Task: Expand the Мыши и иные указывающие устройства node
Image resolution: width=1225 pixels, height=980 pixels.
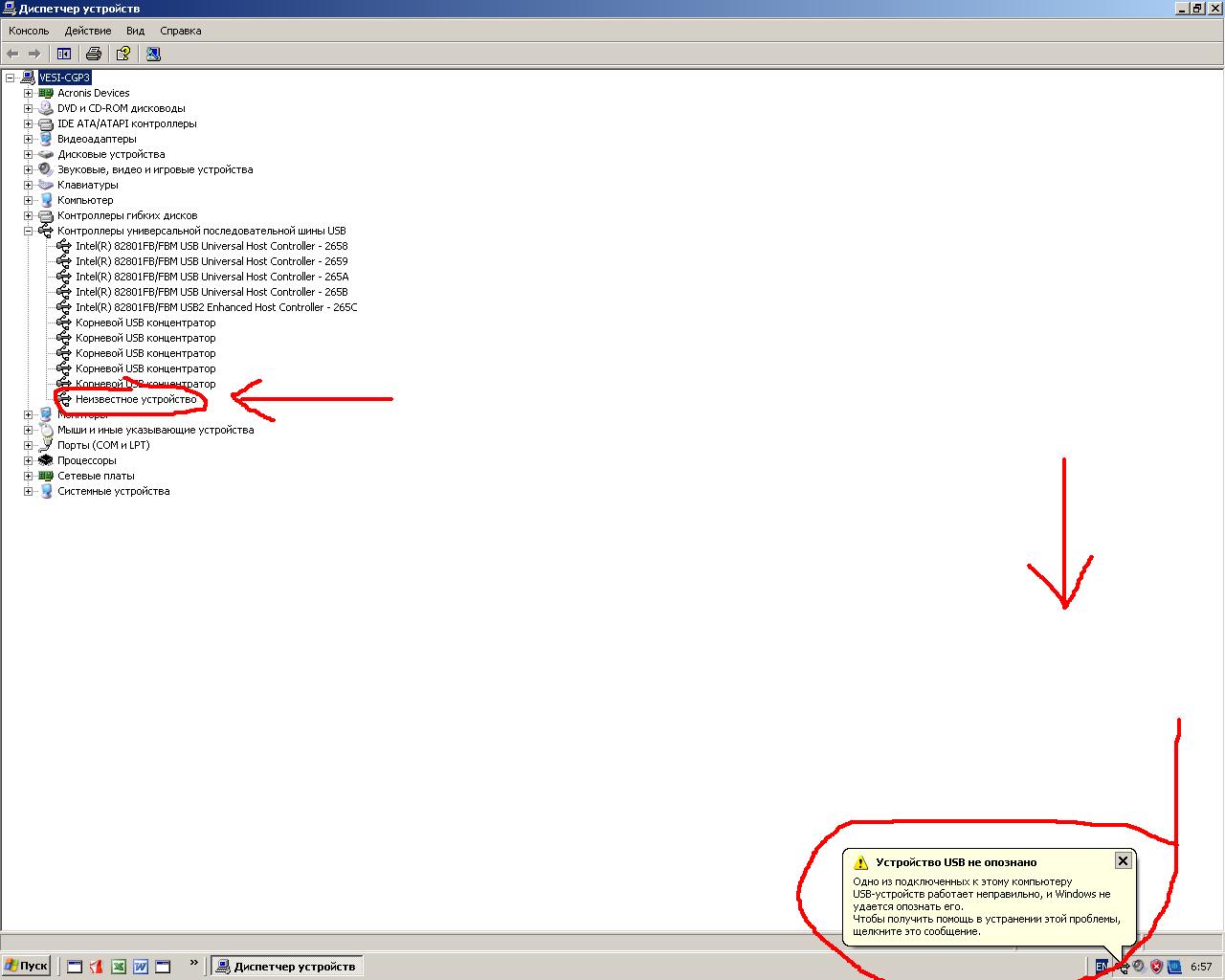Action: (x=29, y=430)
